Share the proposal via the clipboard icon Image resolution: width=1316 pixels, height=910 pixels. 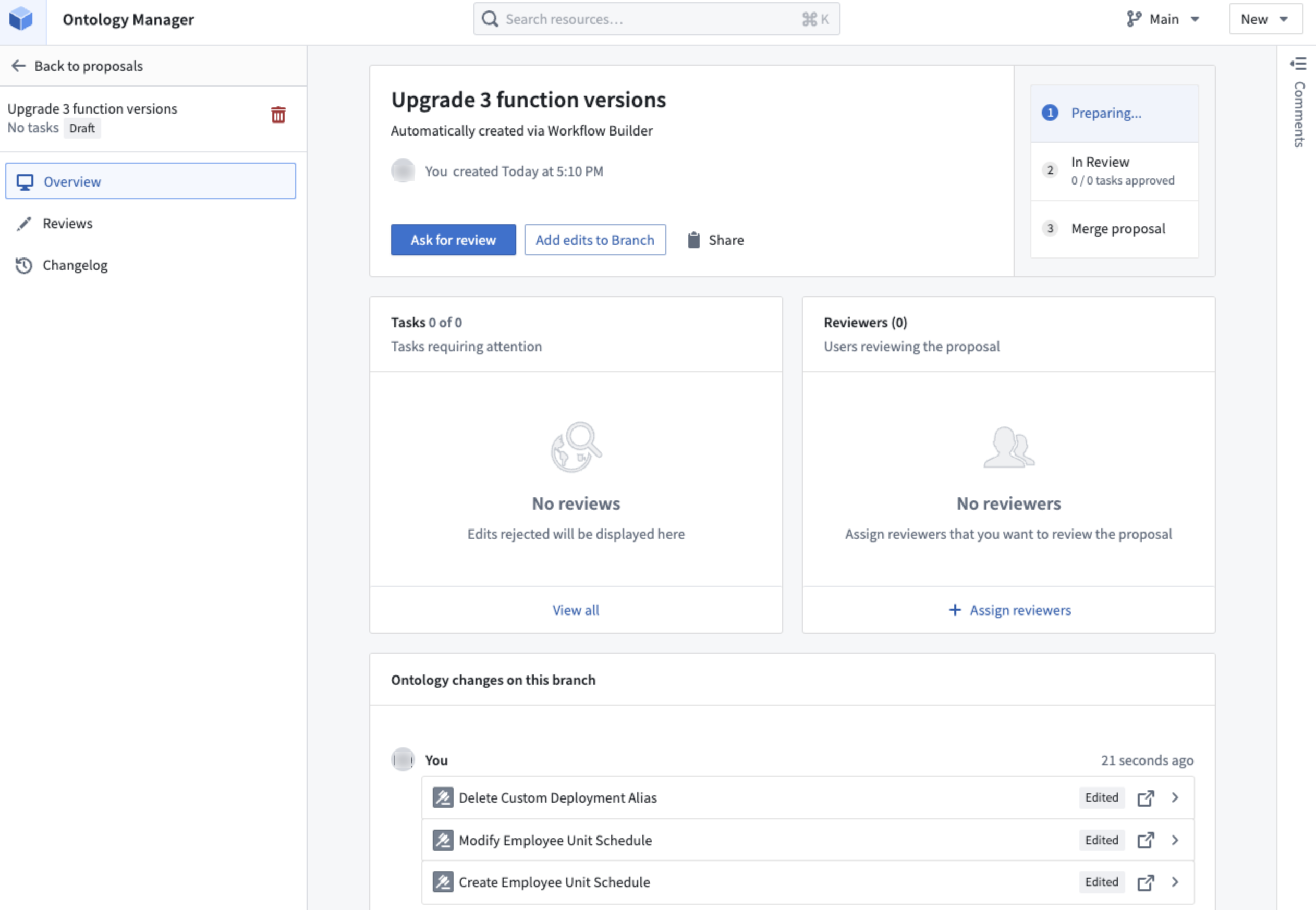tap(693, 239)
